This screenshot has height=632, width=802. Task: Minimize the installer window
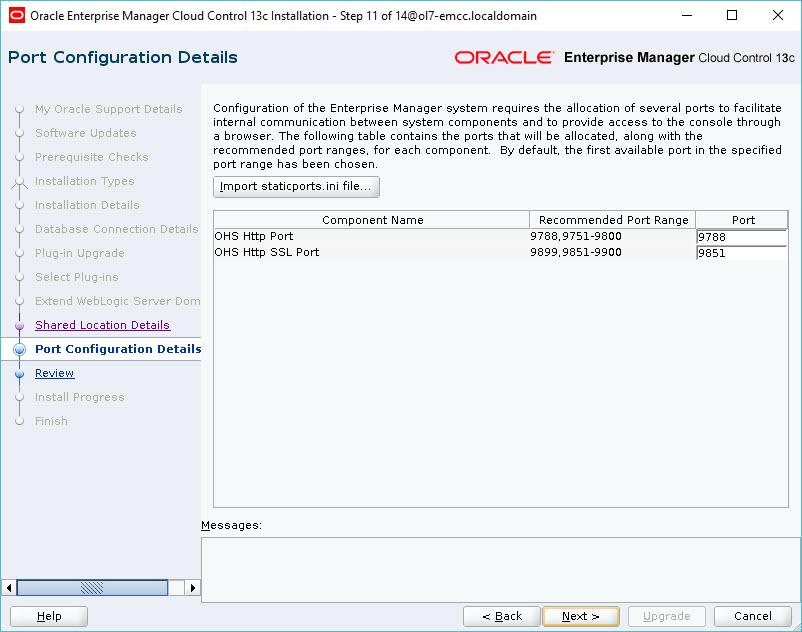coord(687,15)
